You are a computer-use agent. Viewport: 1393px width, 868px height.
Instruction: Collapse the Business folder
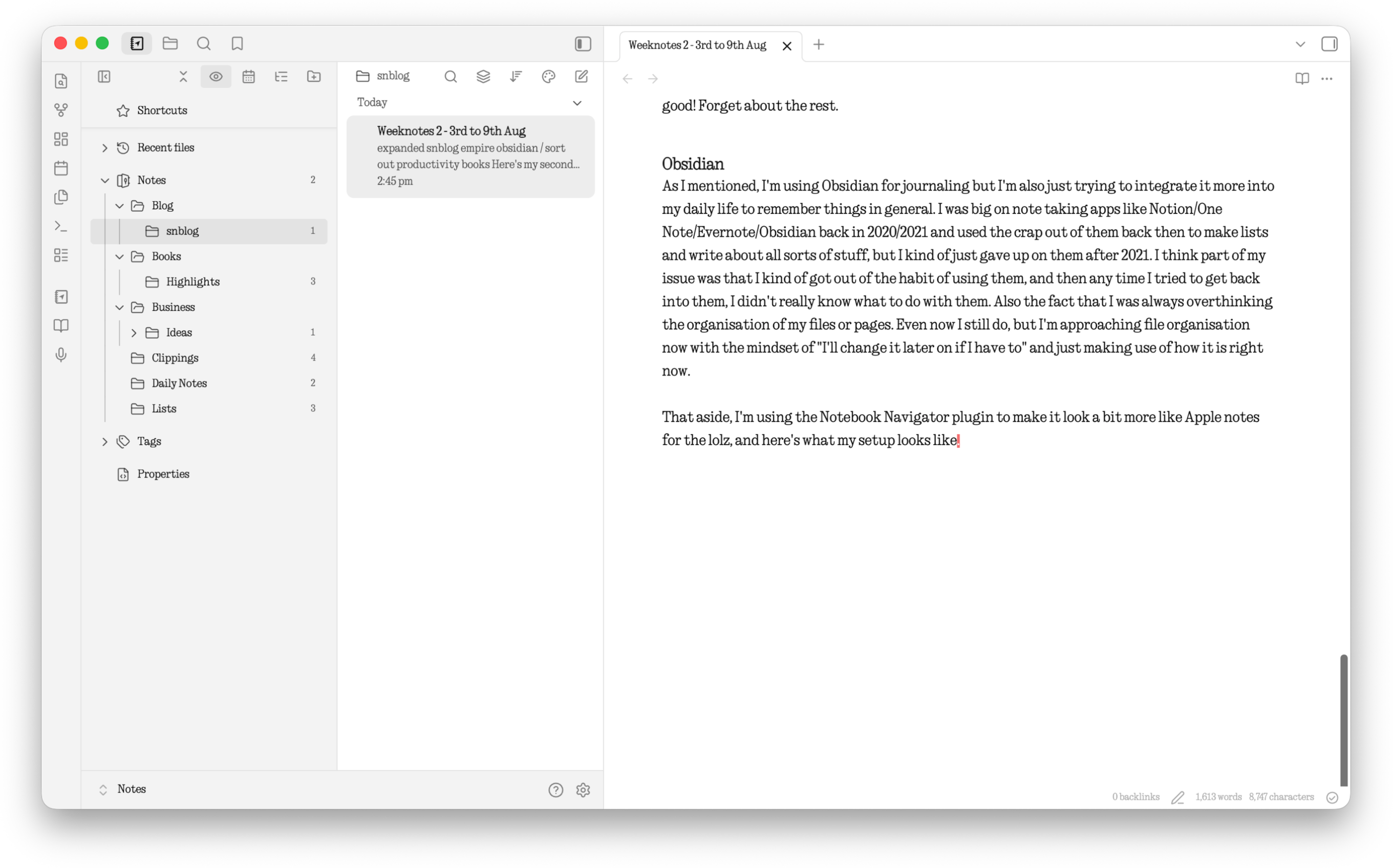(119, 308)
